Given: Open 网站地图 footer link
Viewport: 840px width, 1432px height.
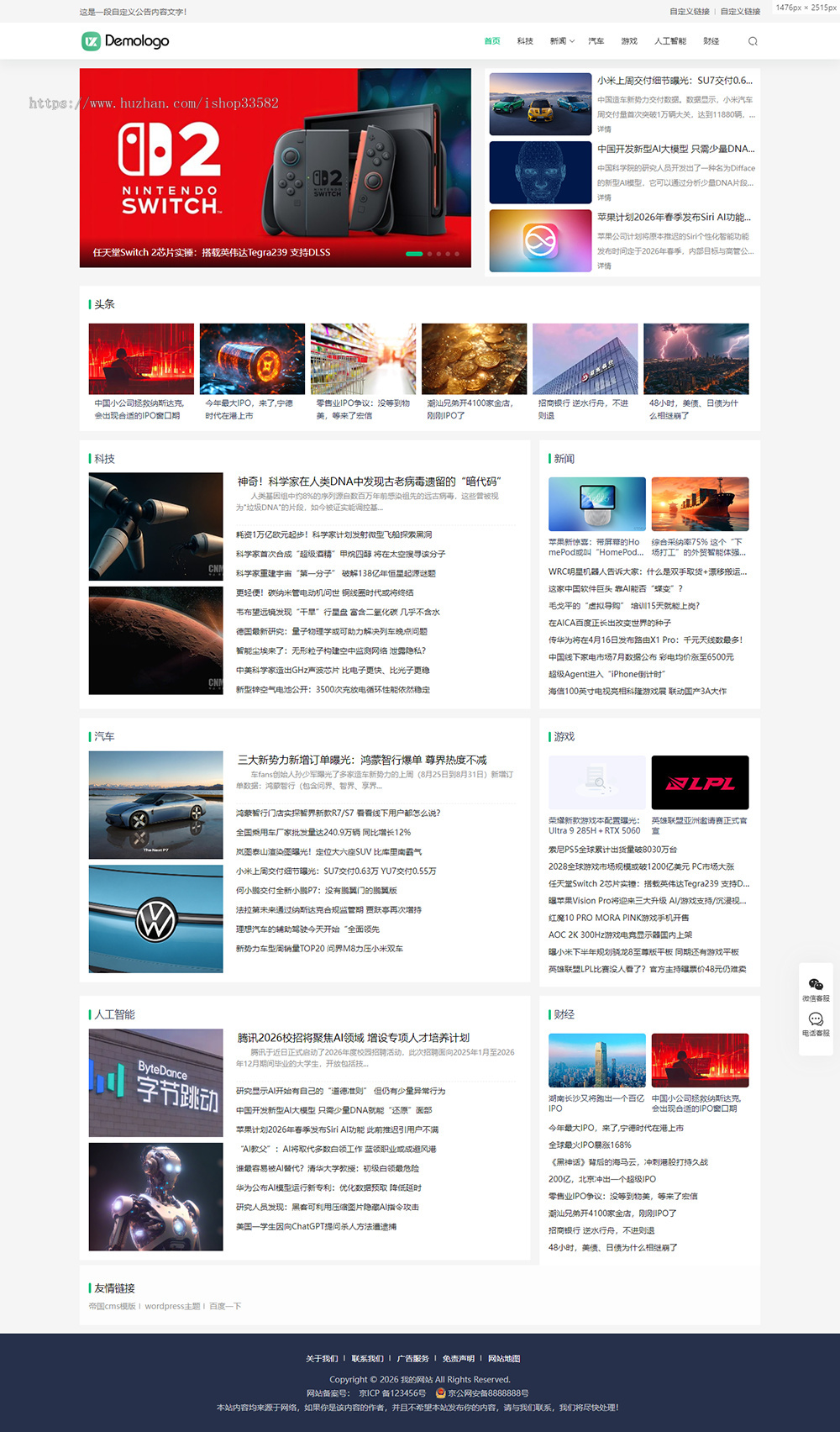Looking at the screenshot, I should tap(504, 1358).
